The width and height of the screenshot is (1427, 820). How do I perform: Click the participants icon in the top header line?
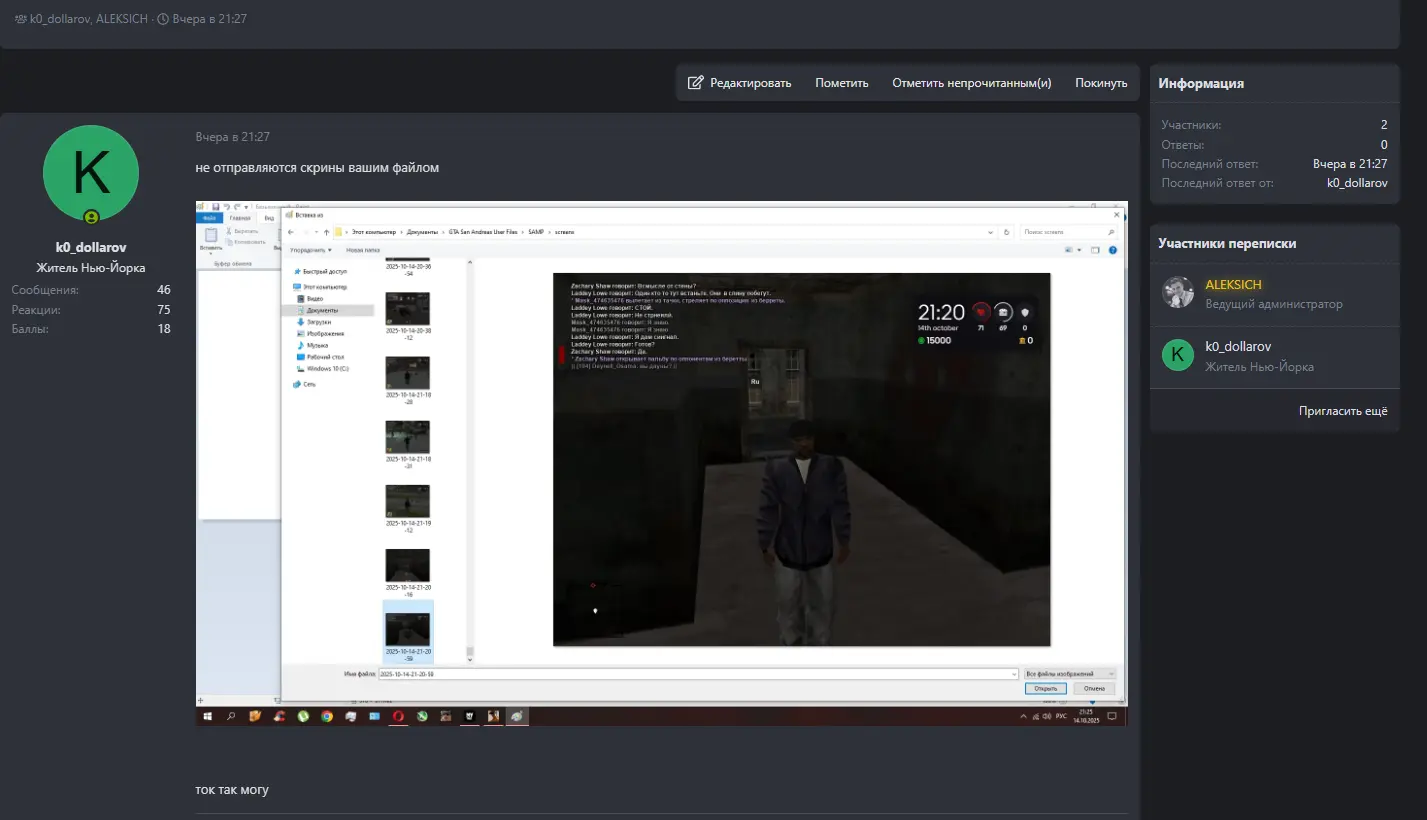pos(21,19)
